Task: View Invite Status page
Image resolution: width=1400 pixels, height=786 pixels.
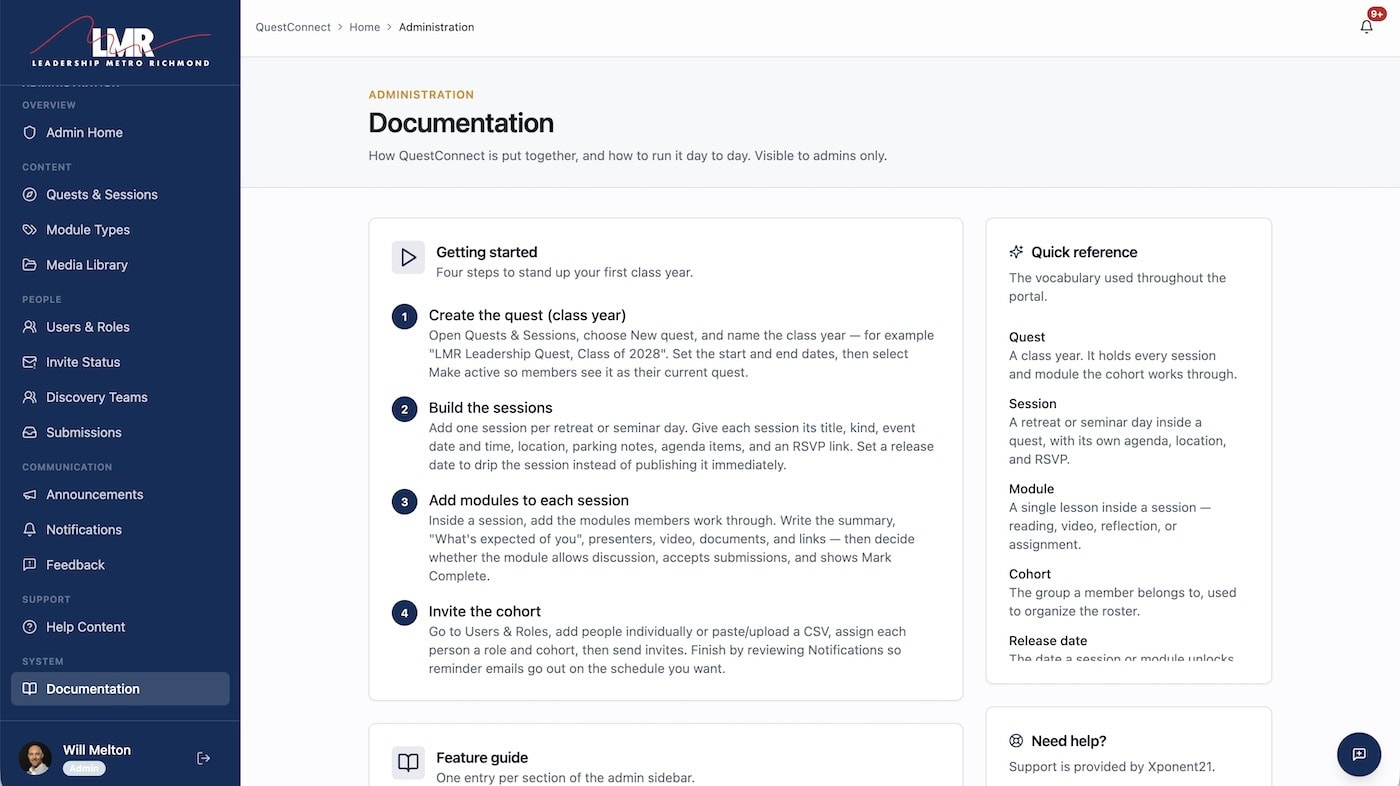Action: [120, 362]
